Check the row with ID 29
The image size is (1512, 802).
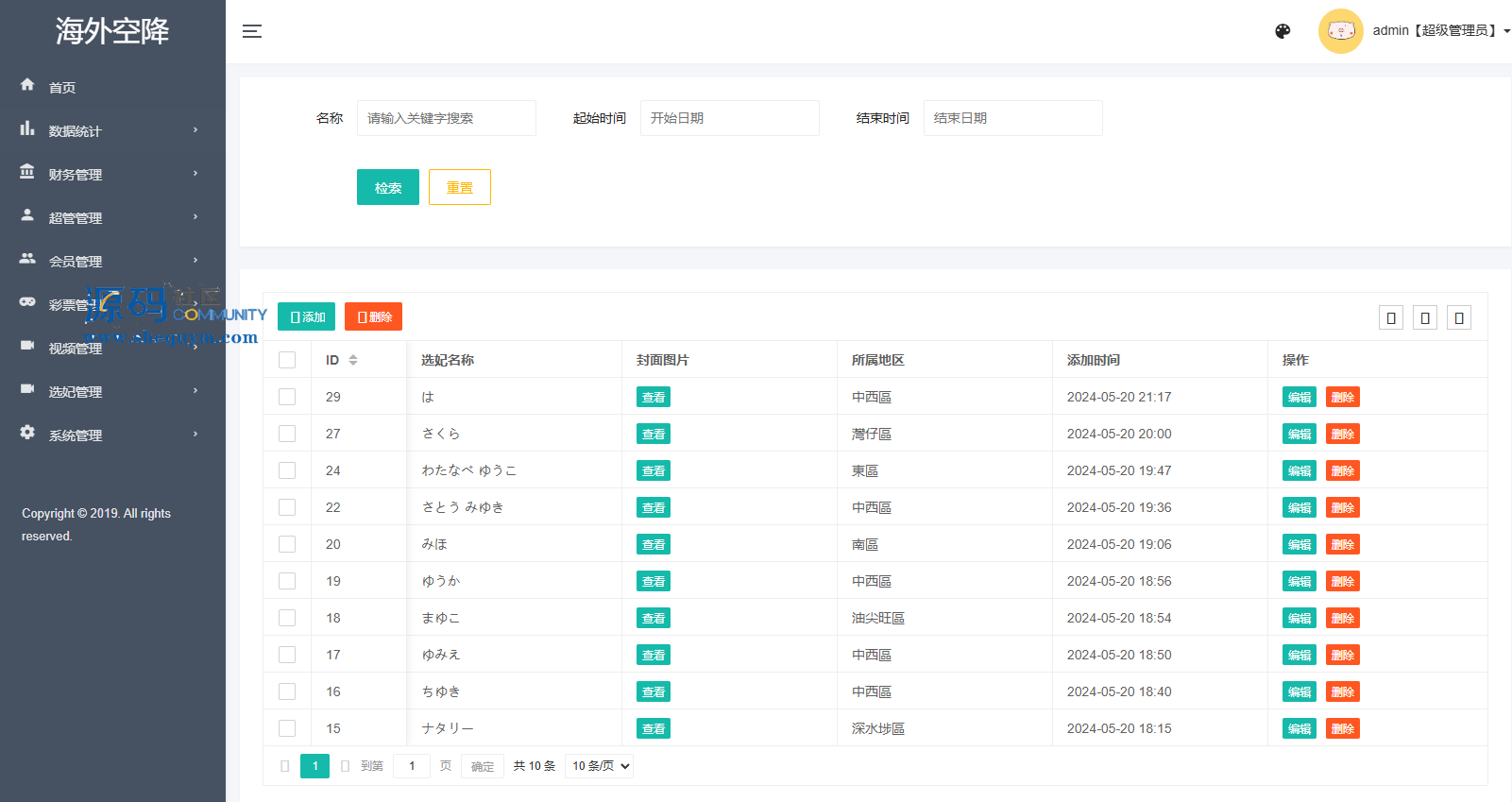[287, 397]
